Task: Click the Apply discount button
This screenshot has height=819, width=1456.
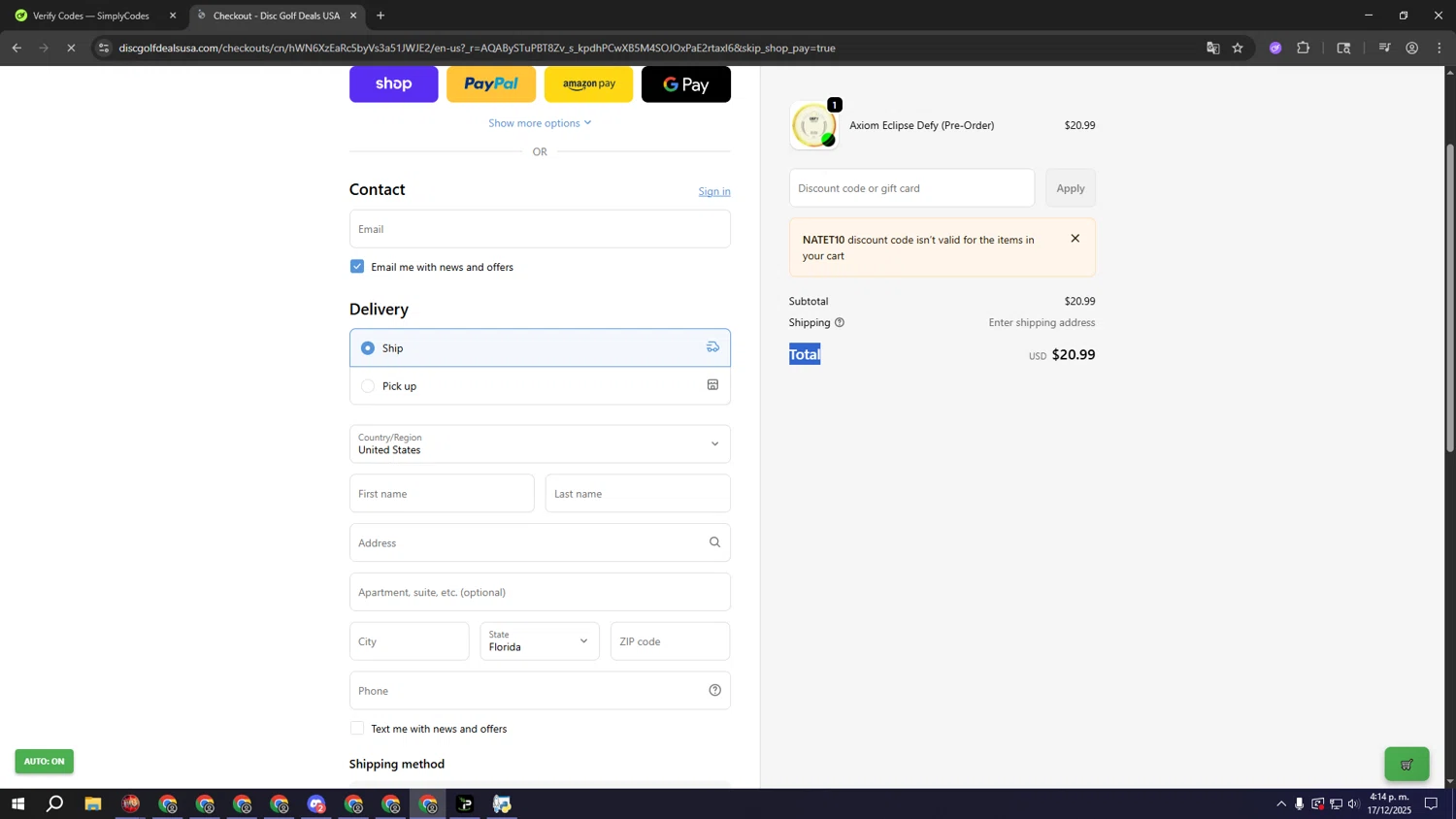Action: 1071,188
